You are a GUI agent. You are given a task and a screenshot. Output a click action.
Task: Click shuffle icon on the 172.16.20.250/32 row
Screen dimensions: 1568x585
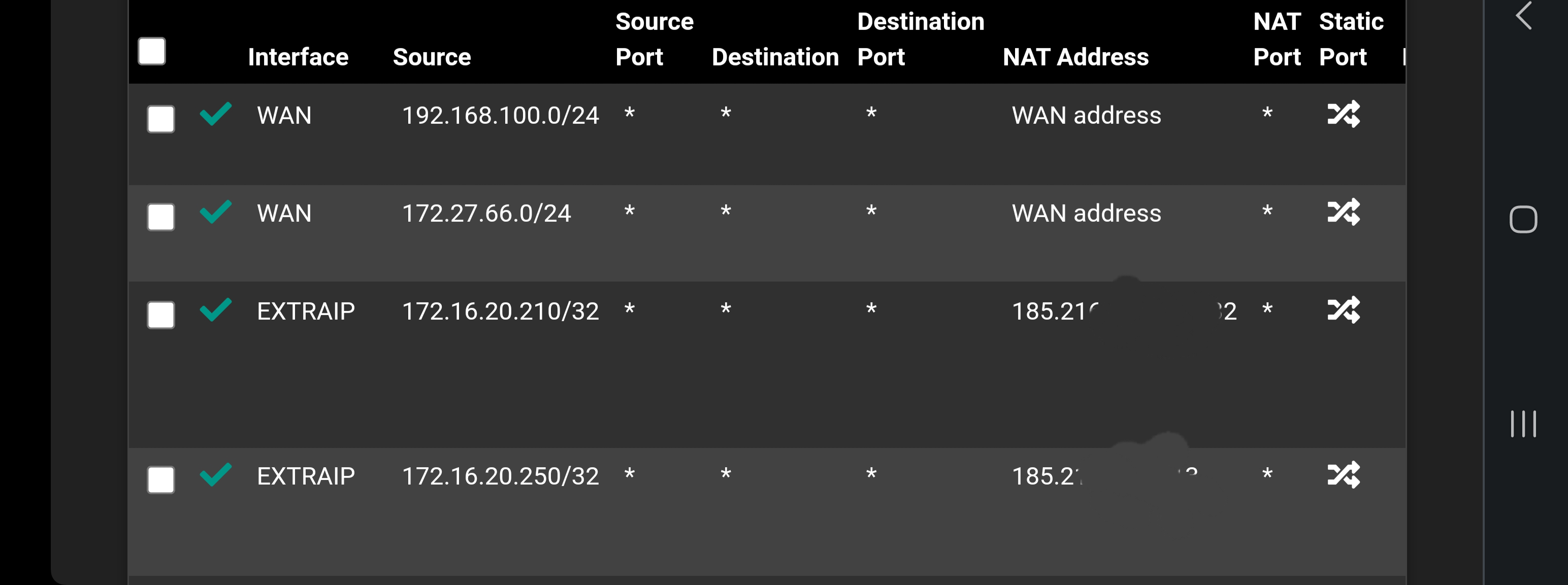[x=1344, y=474]
